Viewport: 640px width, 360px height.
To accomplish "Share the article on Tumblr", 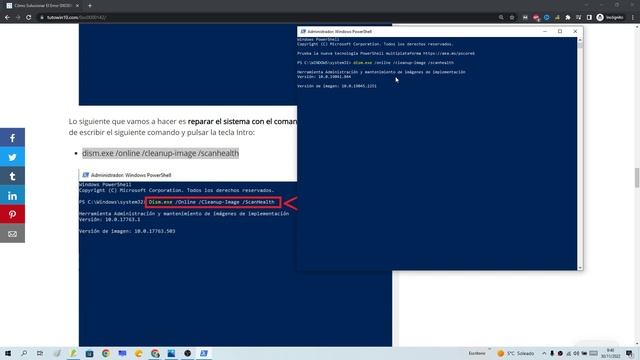I will pyautogui.click(x=12, y=176).
